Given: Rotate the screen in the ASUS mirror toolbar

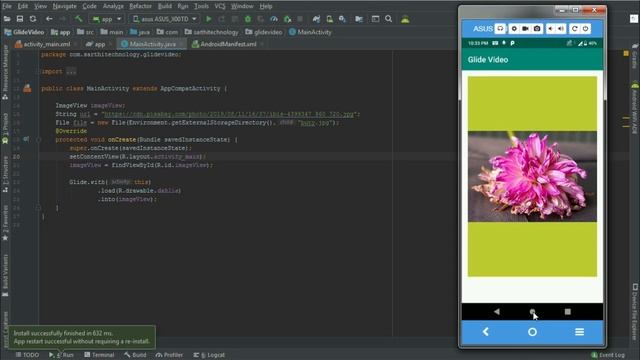Looking at the screenshot, I should (575, 29).
